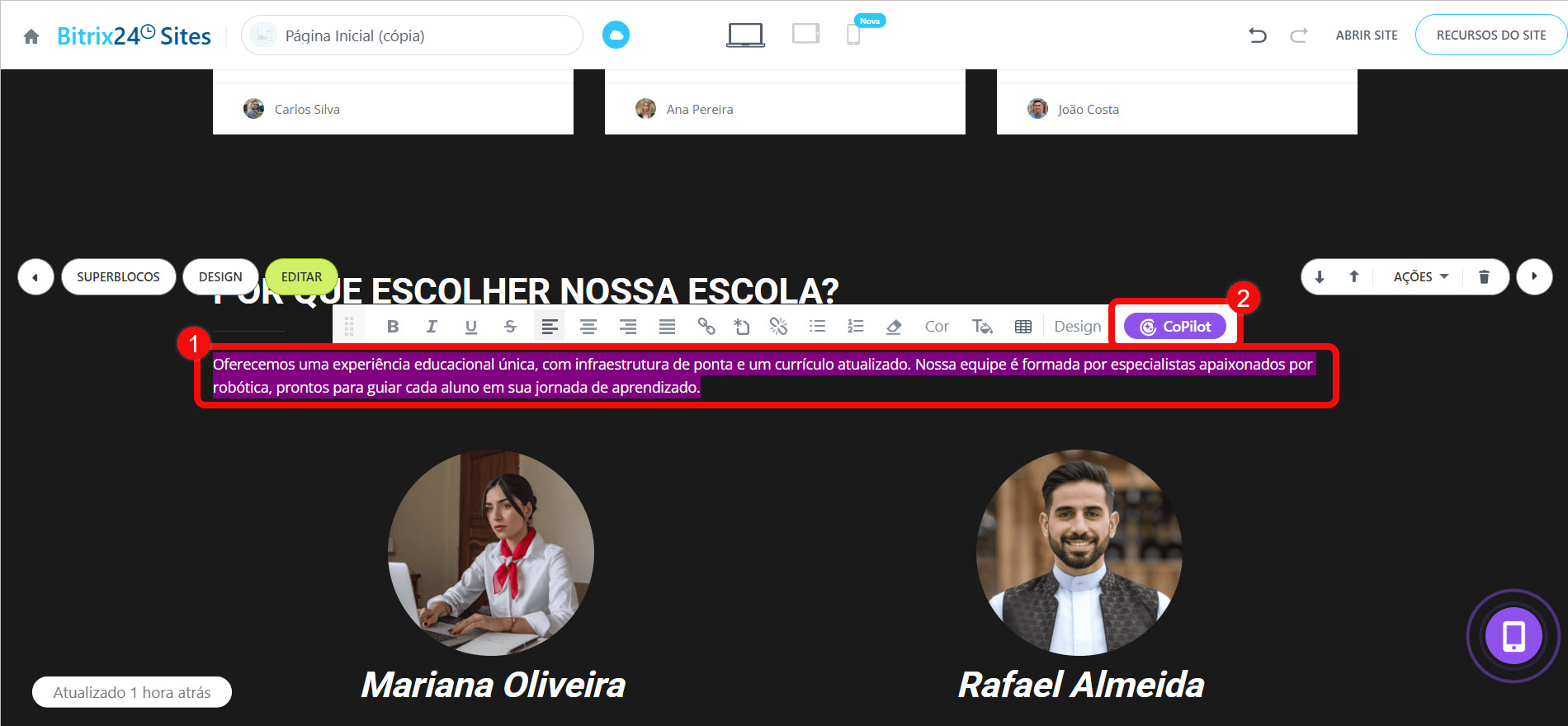
Task: Create a bulleted list
Action: [817, 327]
